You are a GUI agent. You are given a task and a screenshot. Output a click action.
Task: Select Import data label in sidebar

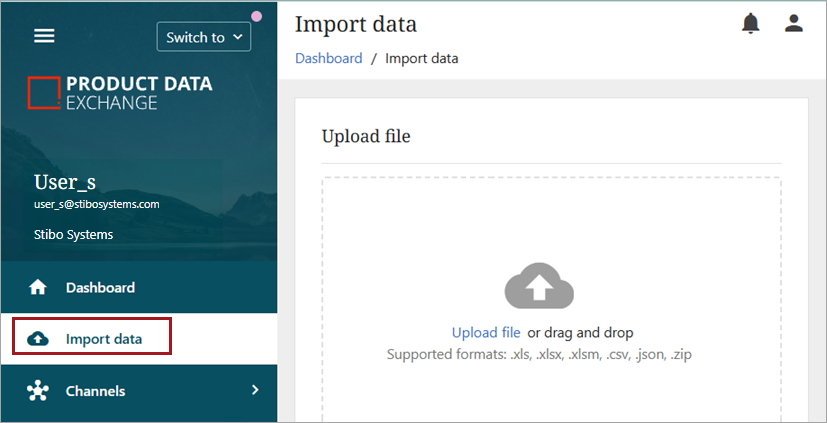point(104,339)
